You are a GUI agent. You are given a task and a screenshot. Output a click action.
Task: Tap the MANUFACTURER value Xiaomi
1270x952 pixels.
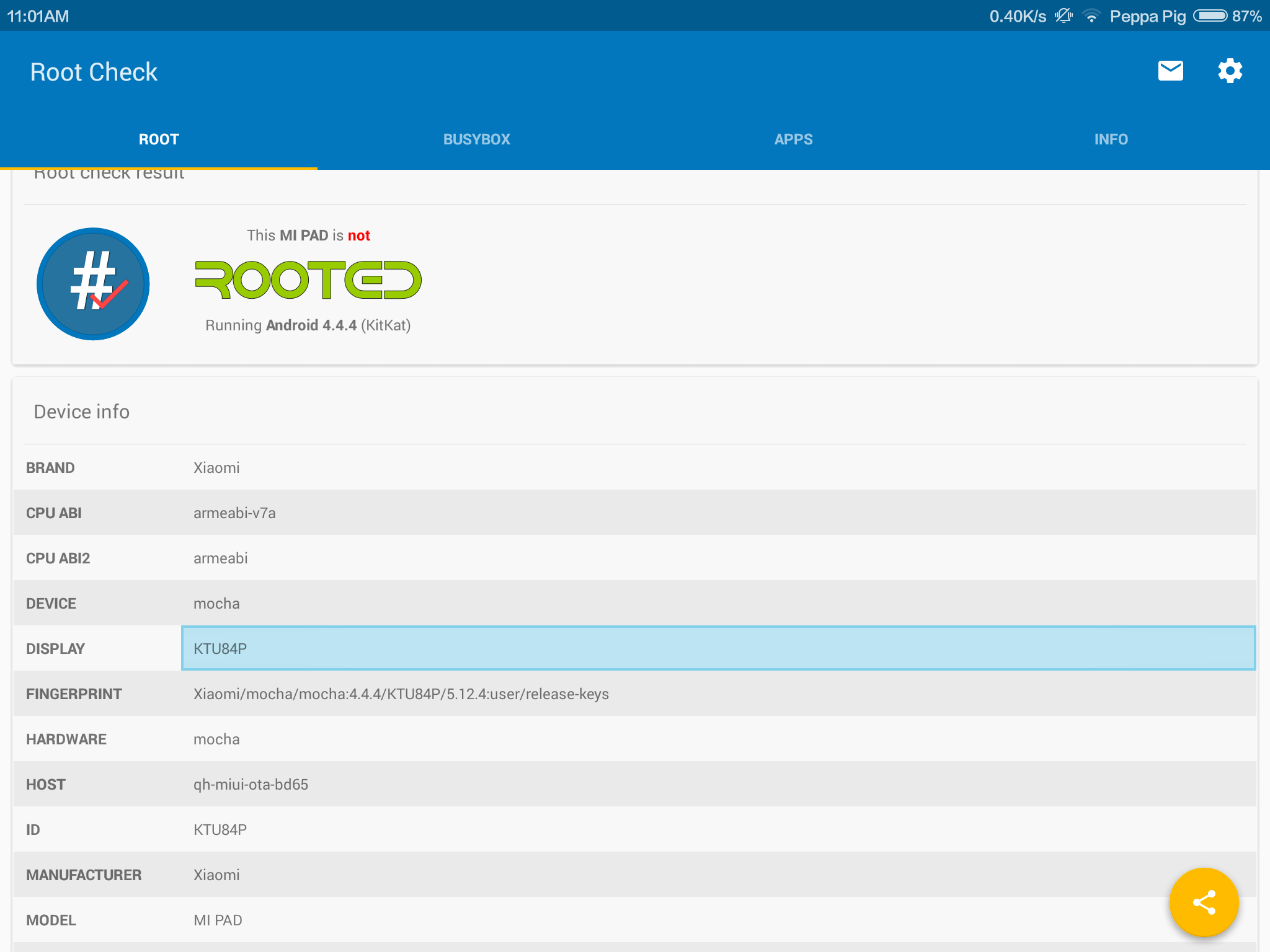point(216,875)
